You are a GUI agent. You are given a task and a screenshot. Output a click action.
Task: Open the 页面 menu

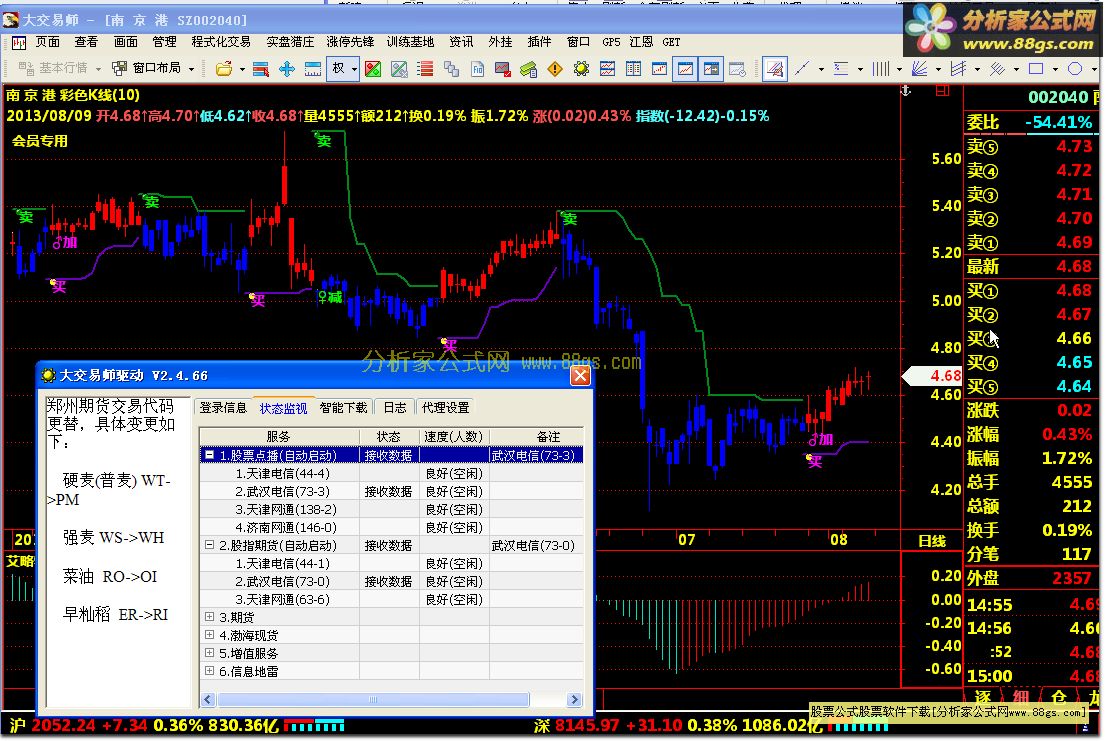[48, 42]
